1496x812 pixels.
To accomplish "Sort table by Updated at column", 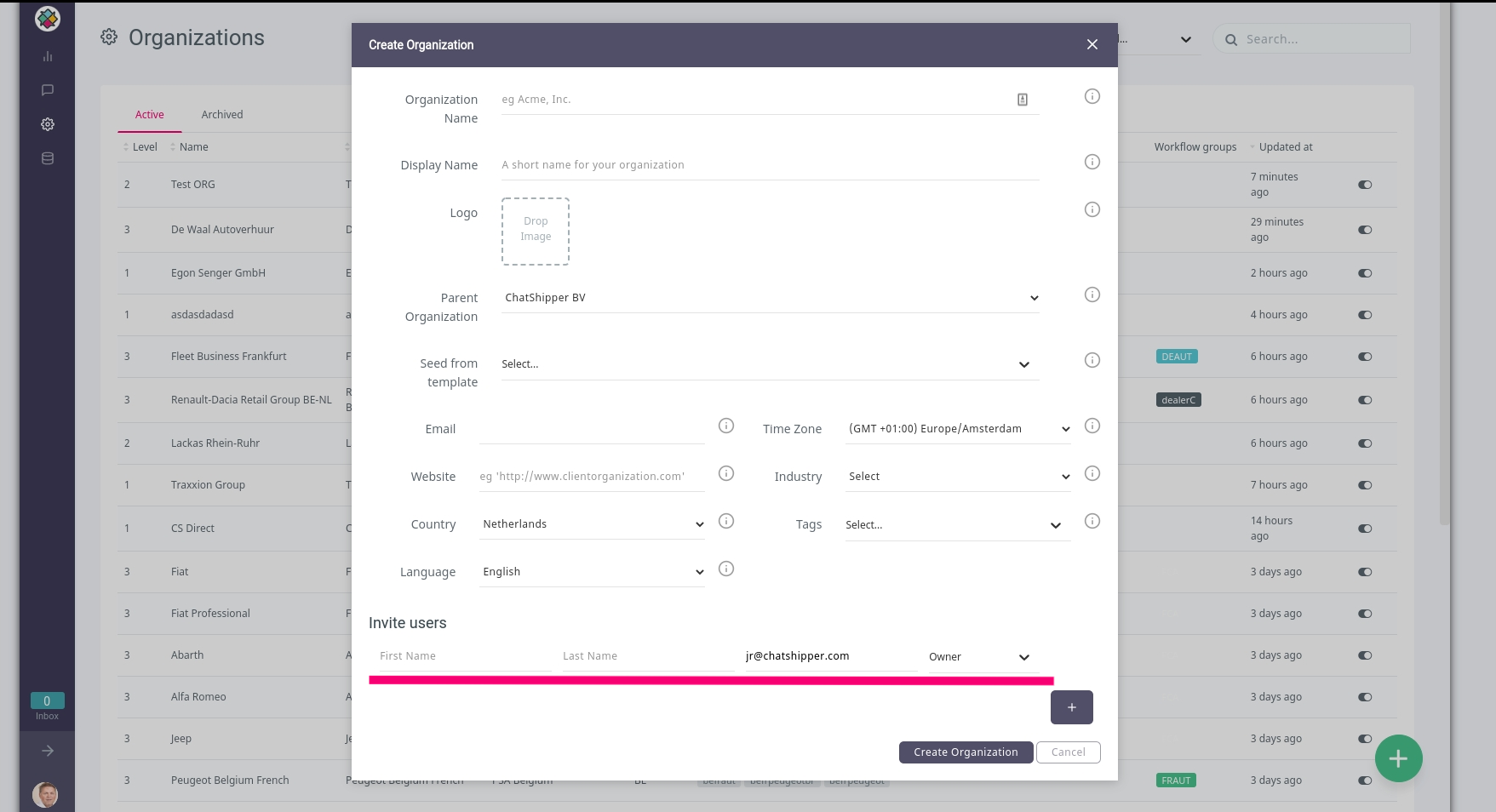I will [x=1281, y=147].
